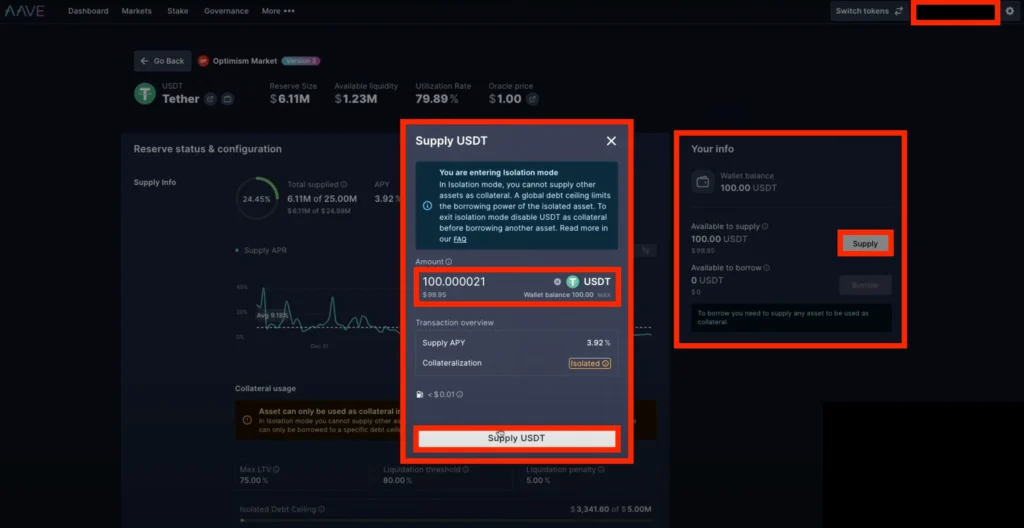Click the AAVE logo in header

click(x=24, y=11)
